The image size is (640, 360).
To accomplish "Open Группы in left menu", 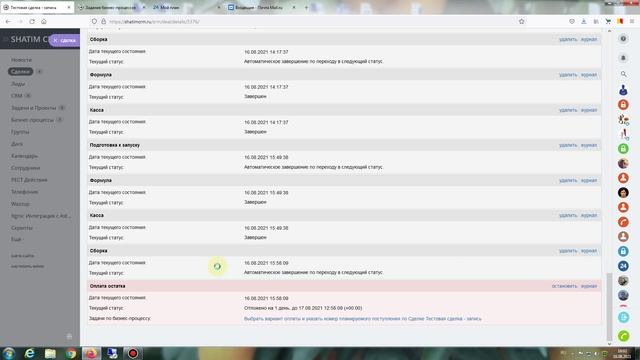I will [x=20, y=132].
